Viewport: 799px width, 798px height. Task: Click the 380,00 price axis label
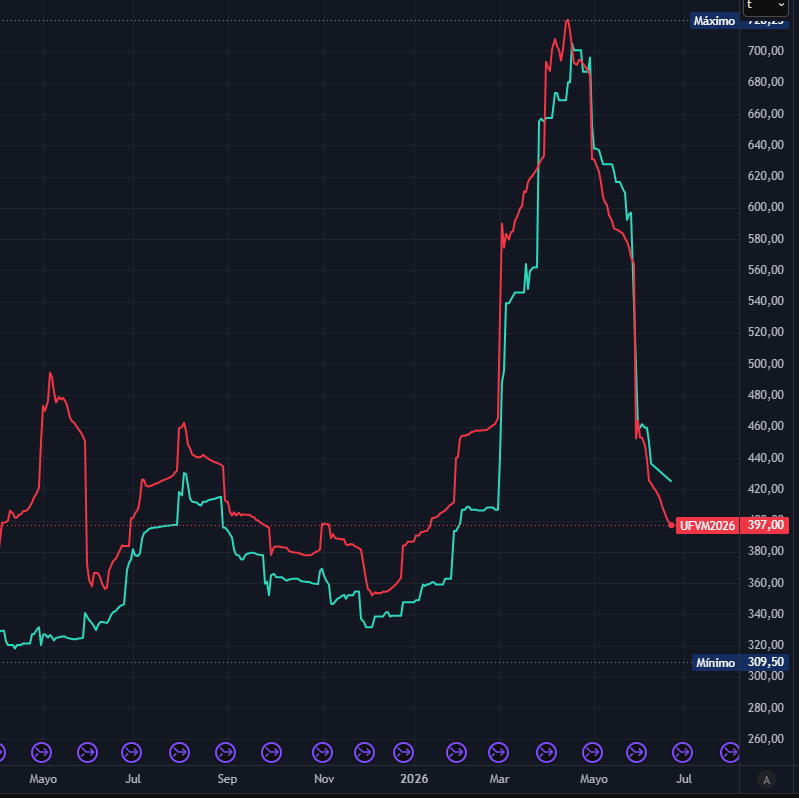click(765, 551)
